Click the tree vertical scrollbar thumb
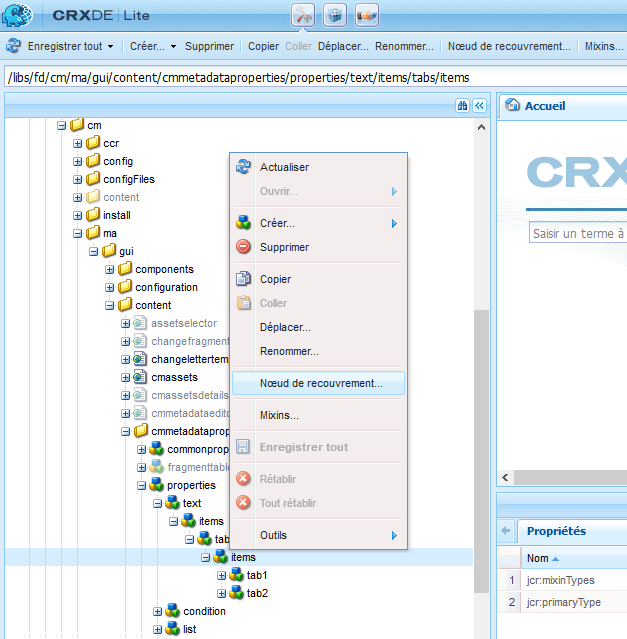This screenshot has width=627, height=639. (481, 451)
